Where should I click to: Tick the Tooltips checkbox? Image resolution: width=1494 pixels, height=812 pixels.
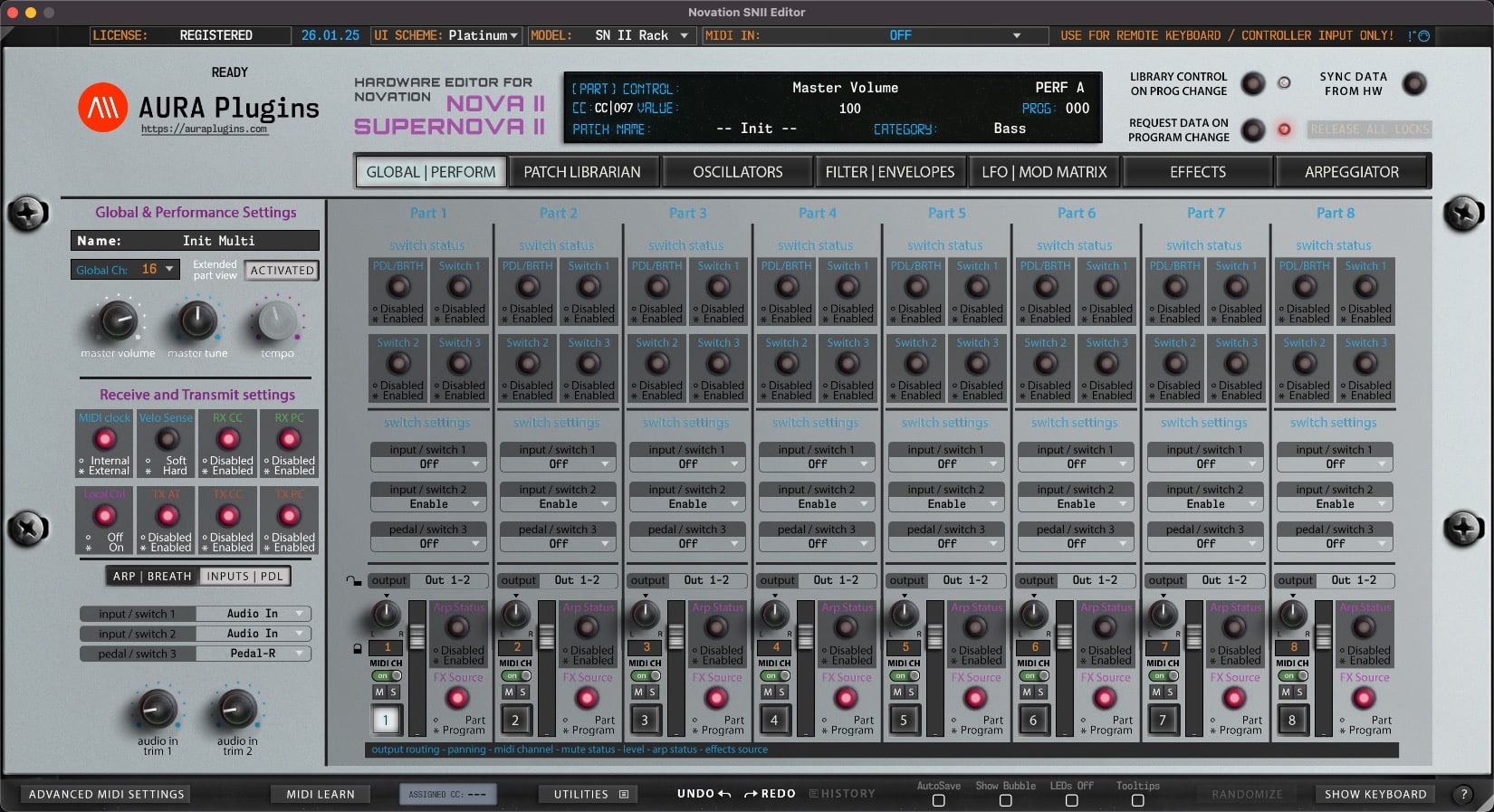(1137, 800)
